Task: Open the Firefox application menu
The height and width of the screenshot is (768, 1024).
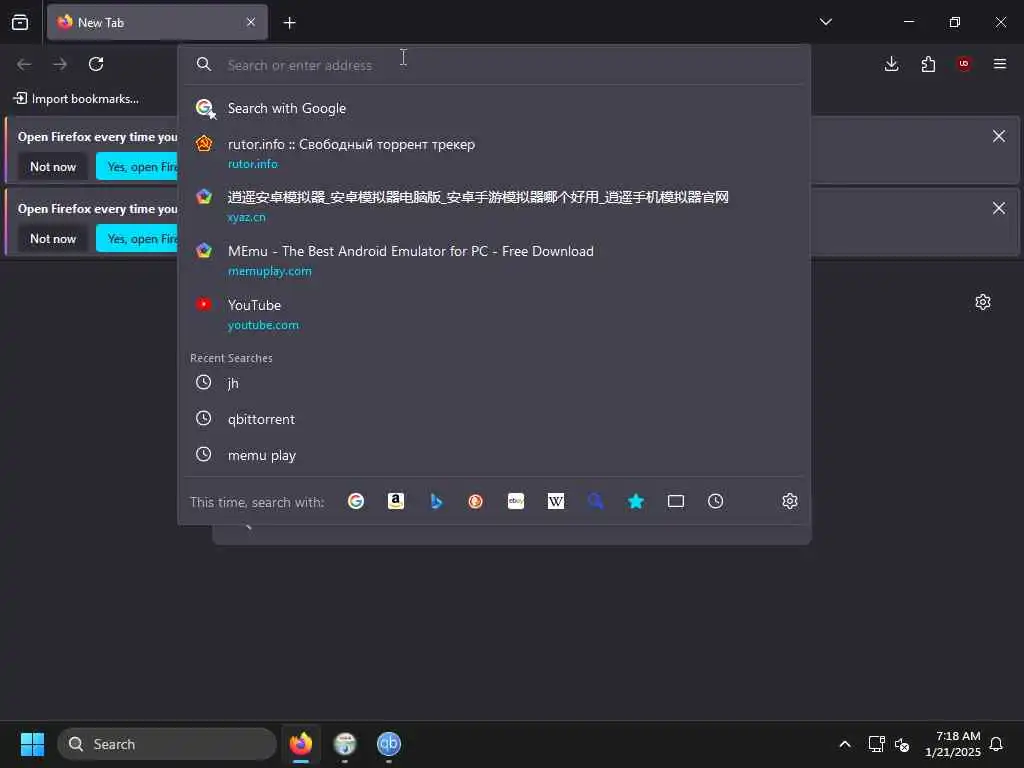Action: click(1000, 64)
